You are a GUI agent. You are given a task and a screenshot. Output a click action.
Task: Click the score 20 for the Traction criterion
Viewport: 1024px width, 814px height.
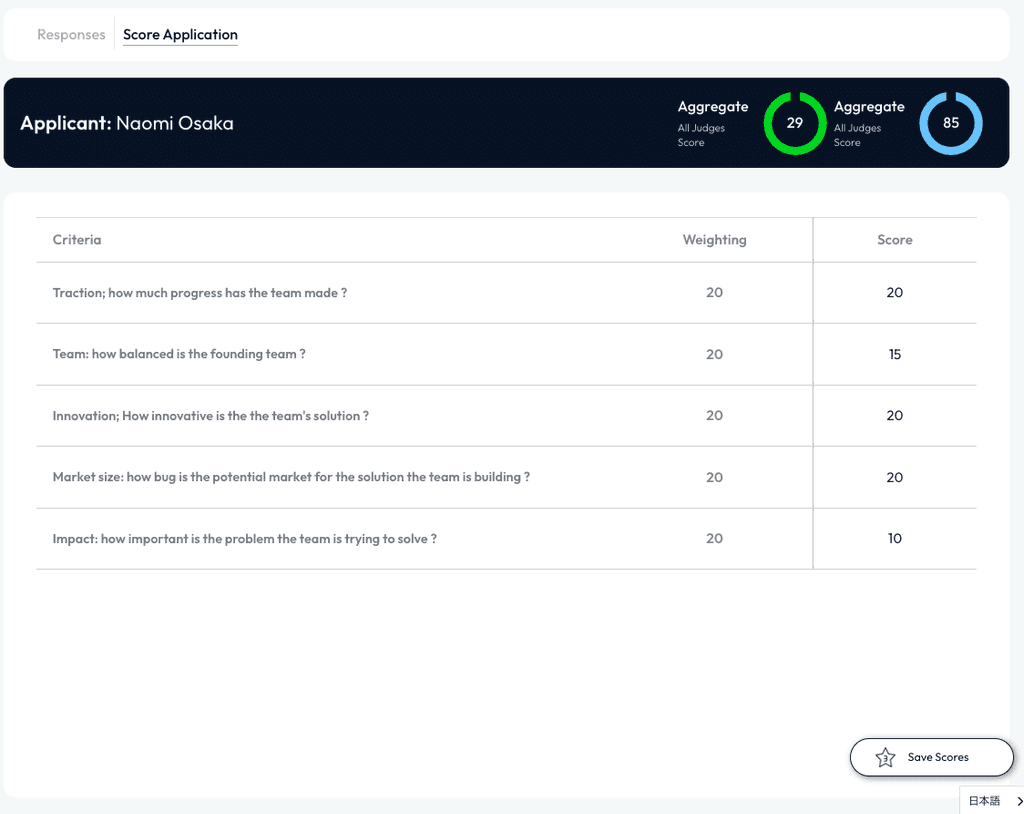[895, 292]
